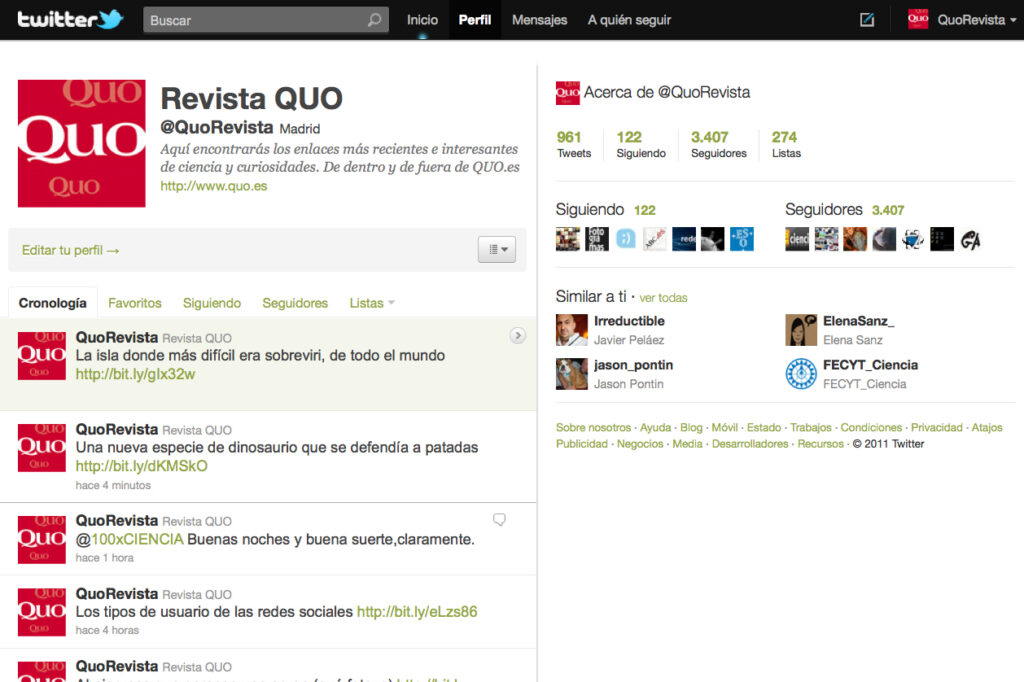Viewport: 1024px width, 682px height.
Task: Click 122 Siguiendo stat
Action: point(641,144)
